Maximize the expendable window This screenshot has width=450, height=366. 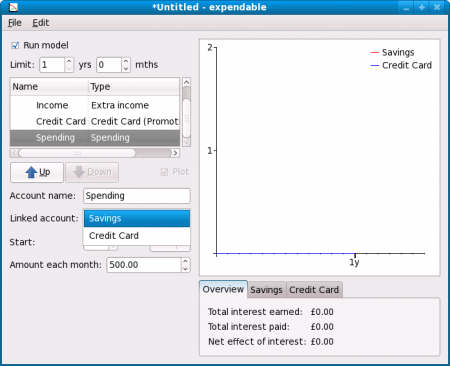coord(422,7)
